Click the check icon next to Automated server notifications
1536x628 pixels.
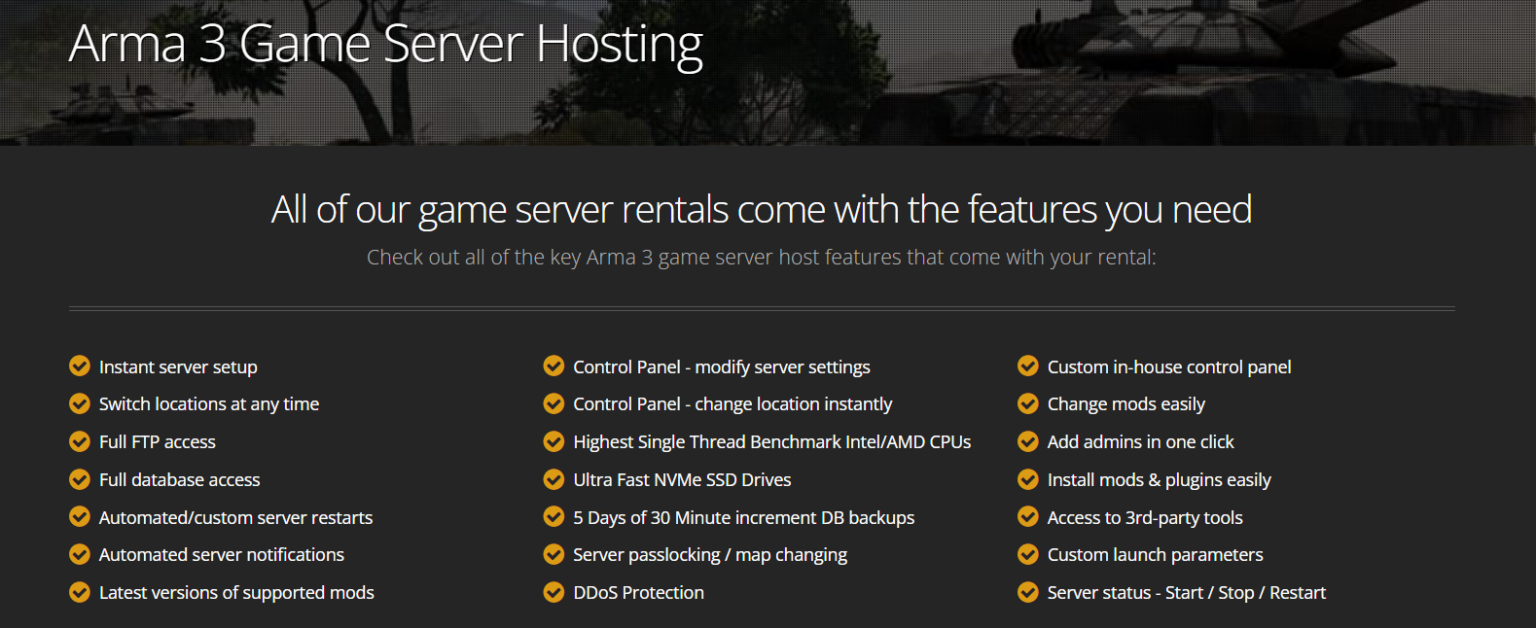click(80, 555)
